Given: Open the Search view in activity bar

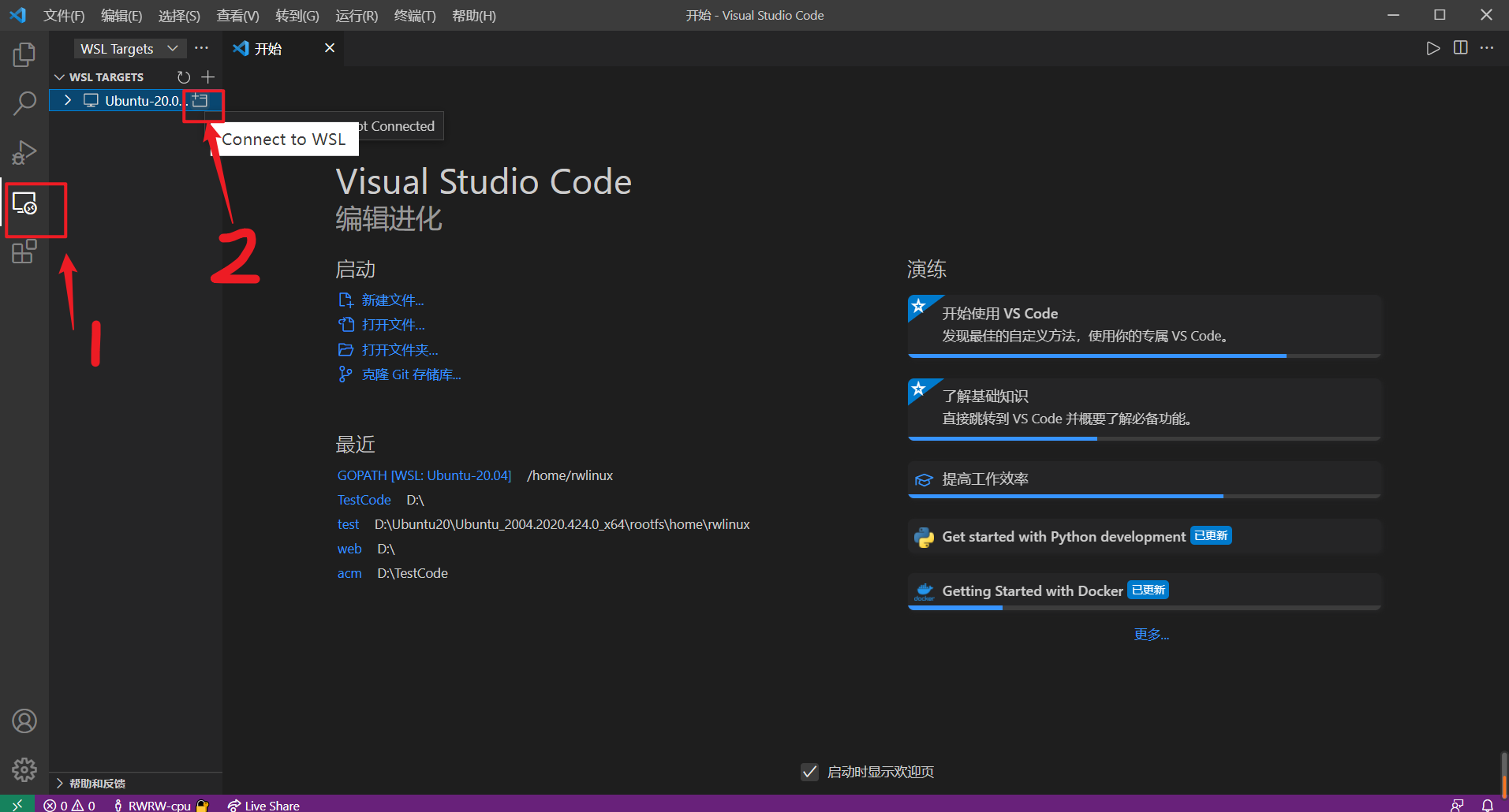Looking at the screenshot, I should [24, 103].
